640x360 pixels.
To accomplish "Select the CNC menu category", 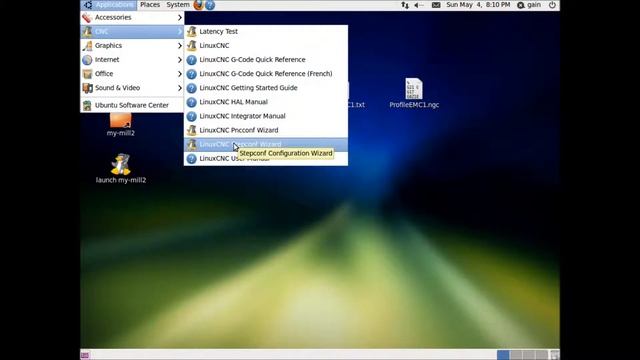I will click(132, 31).
